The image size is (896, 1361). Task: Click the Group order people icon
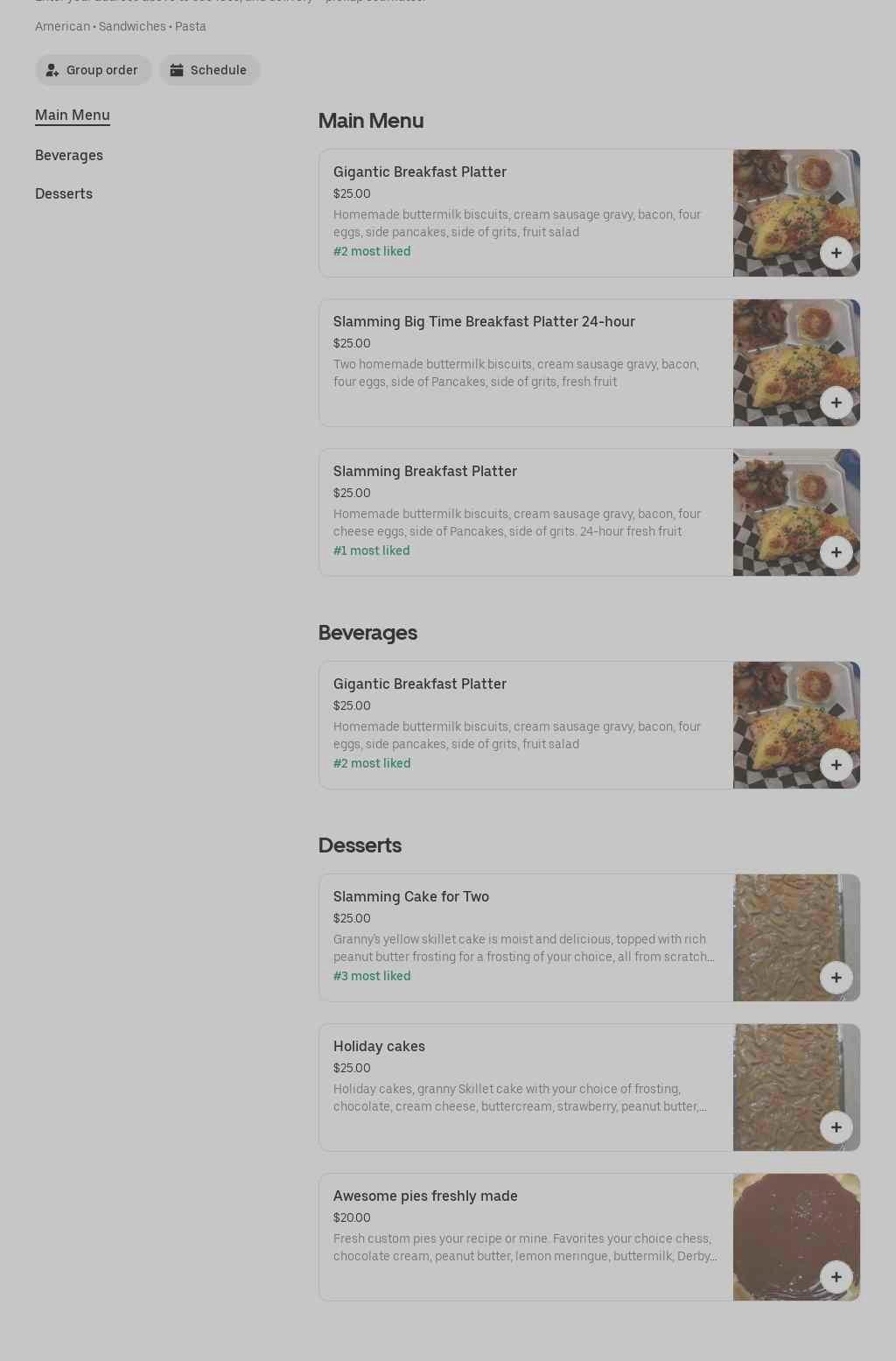[52, 70]
